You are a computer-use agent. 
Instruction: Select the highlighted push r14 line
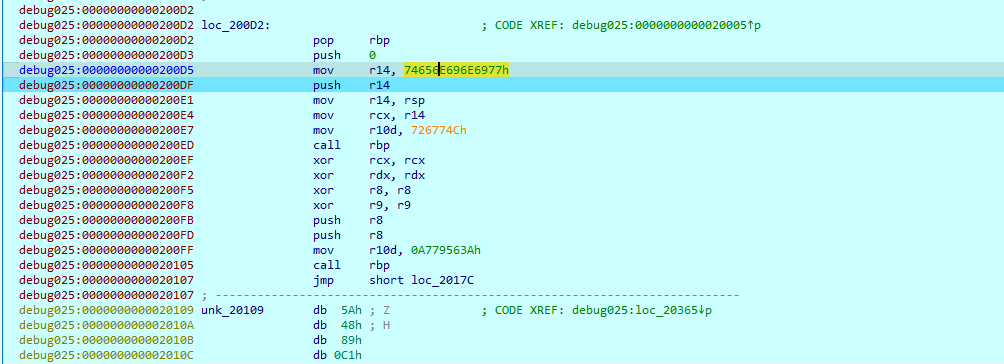pyautogui.click(x=502, y=85)
